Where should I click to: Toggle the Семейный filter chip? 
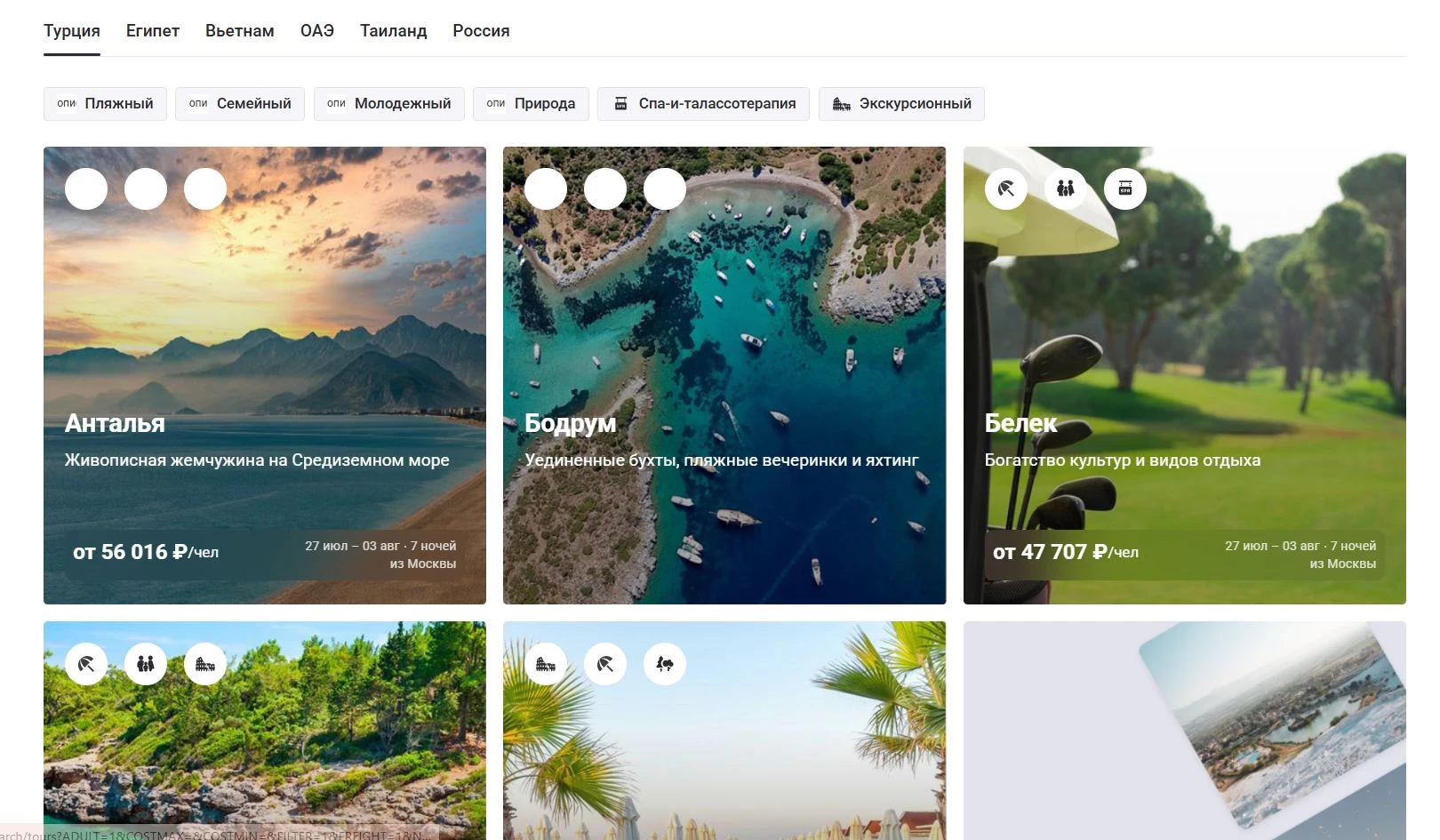(x=240, y=104)
